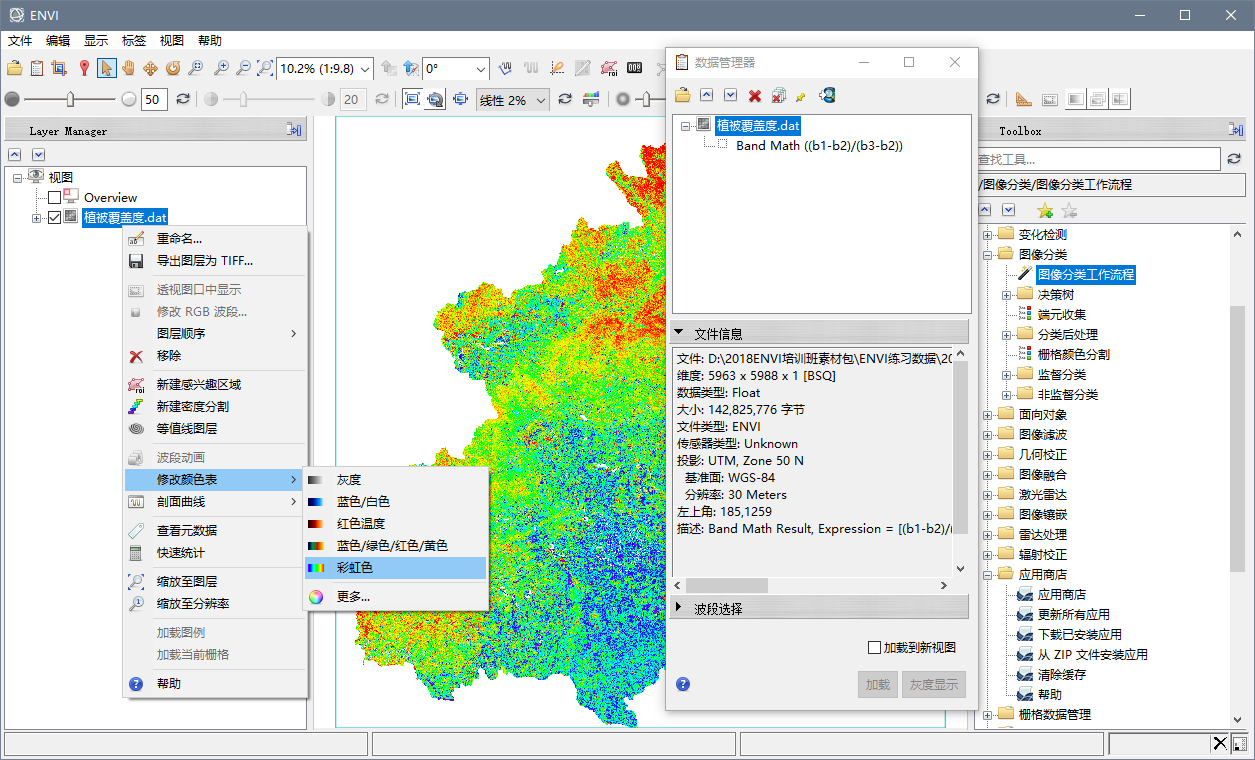Uncheck the 植被覆盖度.dat layer visibility checkbox
The image size is (1255, 760).
pyautogui.click(x=54, y=217)
